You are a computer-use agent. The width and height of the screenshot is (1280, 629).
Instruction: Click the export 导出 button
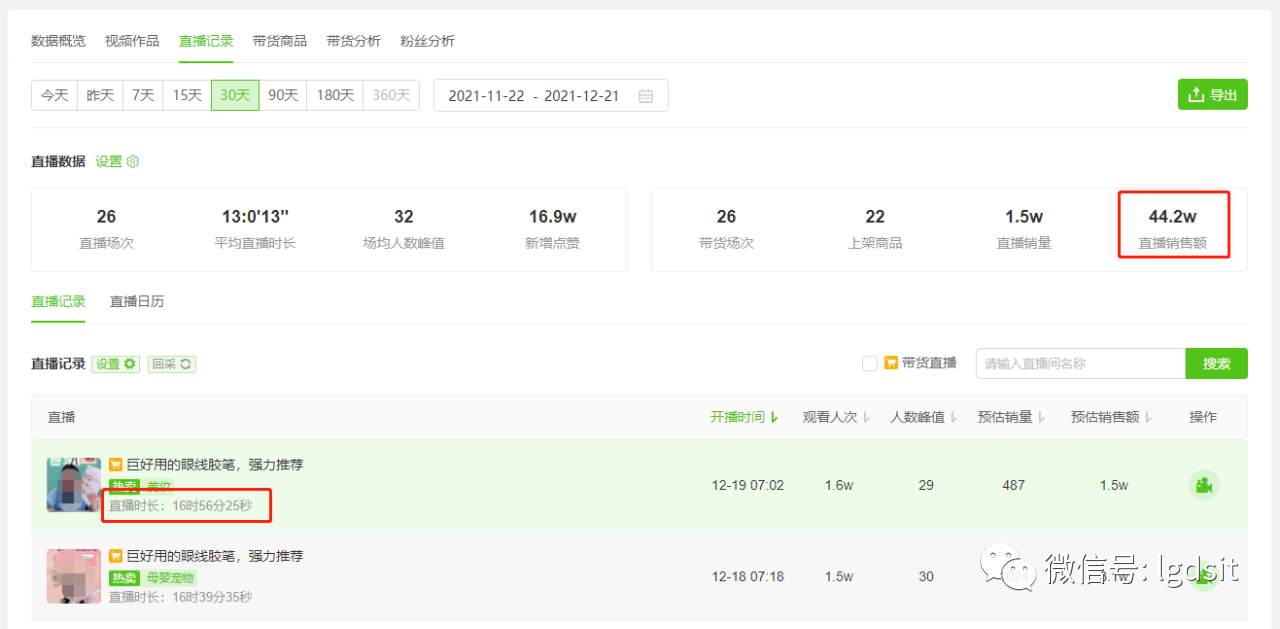(1212, 95)
